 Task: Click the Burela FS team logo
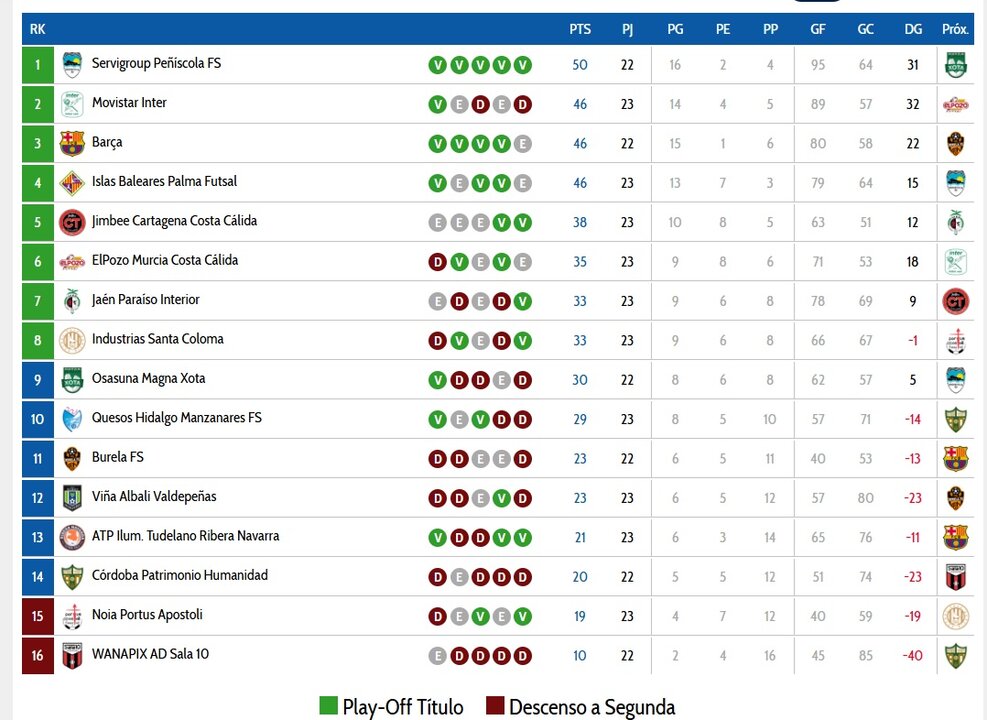point(72,458)
